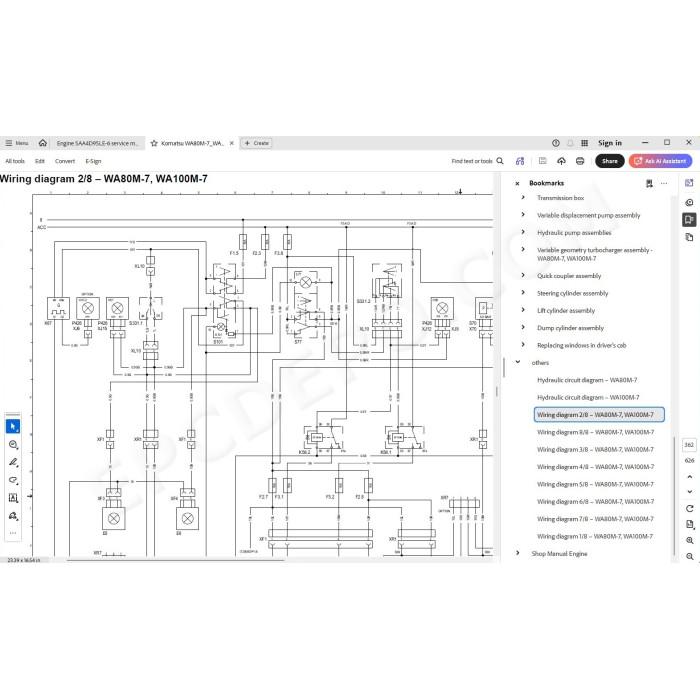The width and height of the screenshot is (700, 700).
Task: Click Ask AI Assistant button
Action: pos(660,161)
